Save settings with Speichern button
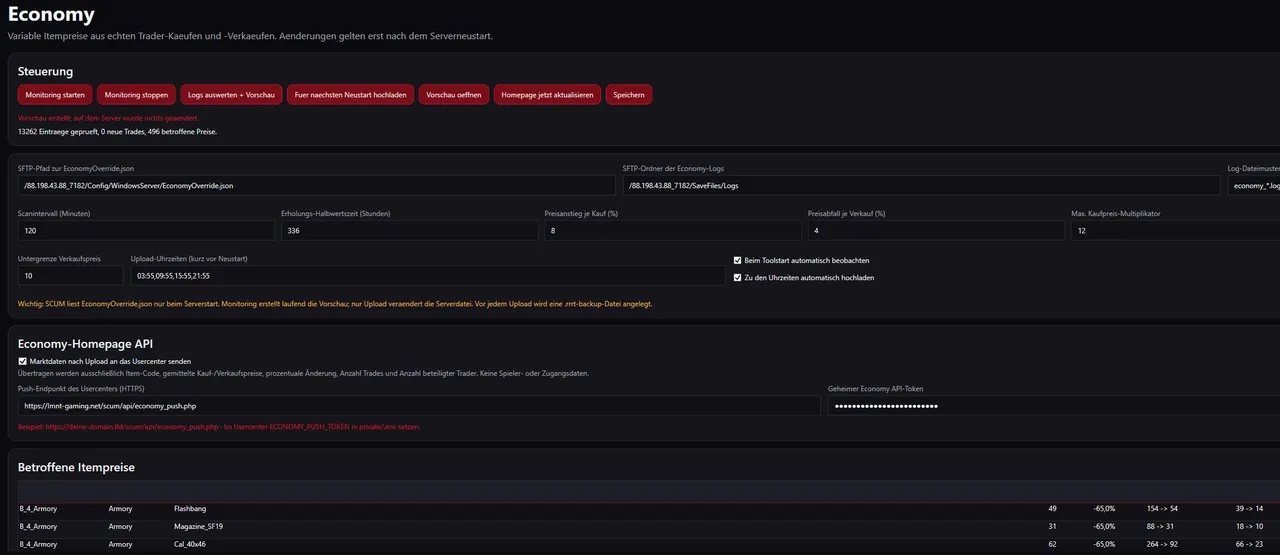1280x555 pixels. [629, 94]
